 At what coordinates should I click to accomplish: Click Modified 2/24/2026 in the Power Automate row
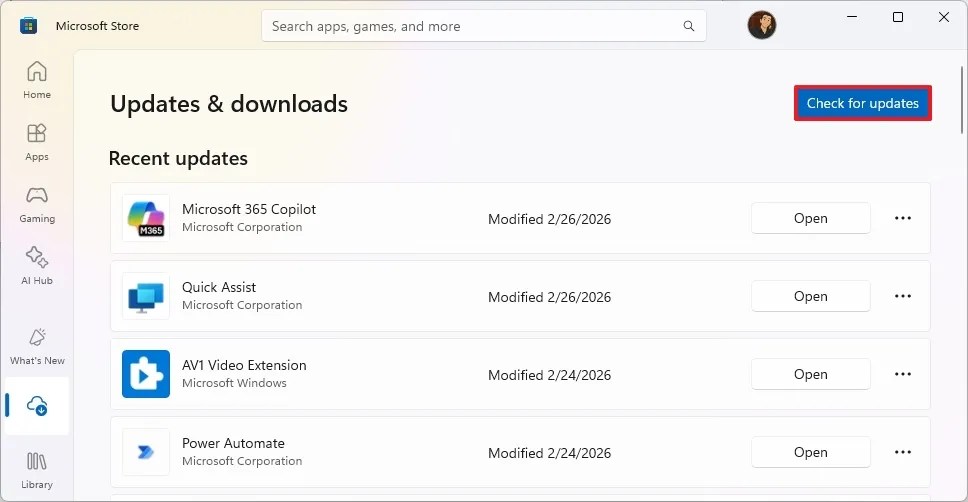[x=549, y=453]
